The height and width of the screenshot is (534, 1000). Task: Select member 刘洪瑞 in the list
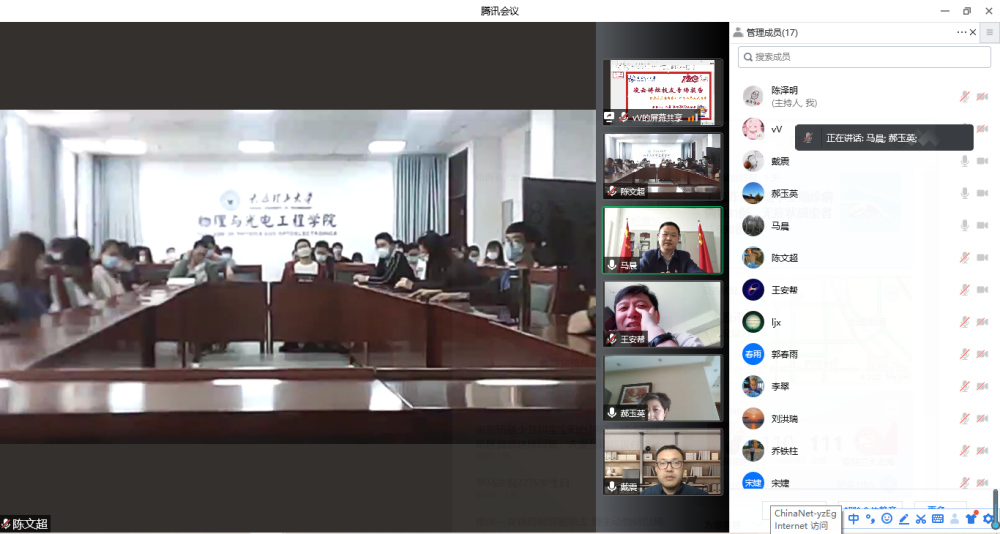pos(784,419)
